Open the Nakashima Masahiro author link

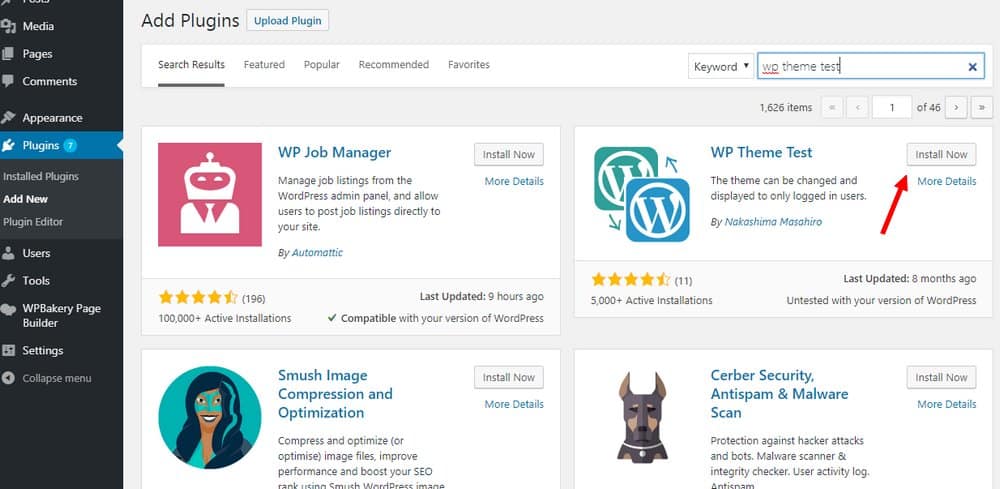[773, 222]
